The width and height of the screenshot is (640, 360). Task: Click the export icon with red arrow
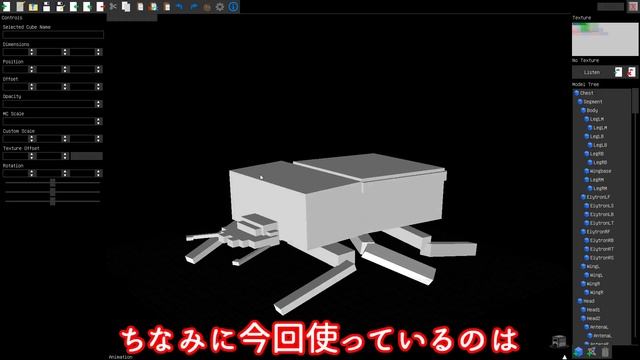coord(100,7)
